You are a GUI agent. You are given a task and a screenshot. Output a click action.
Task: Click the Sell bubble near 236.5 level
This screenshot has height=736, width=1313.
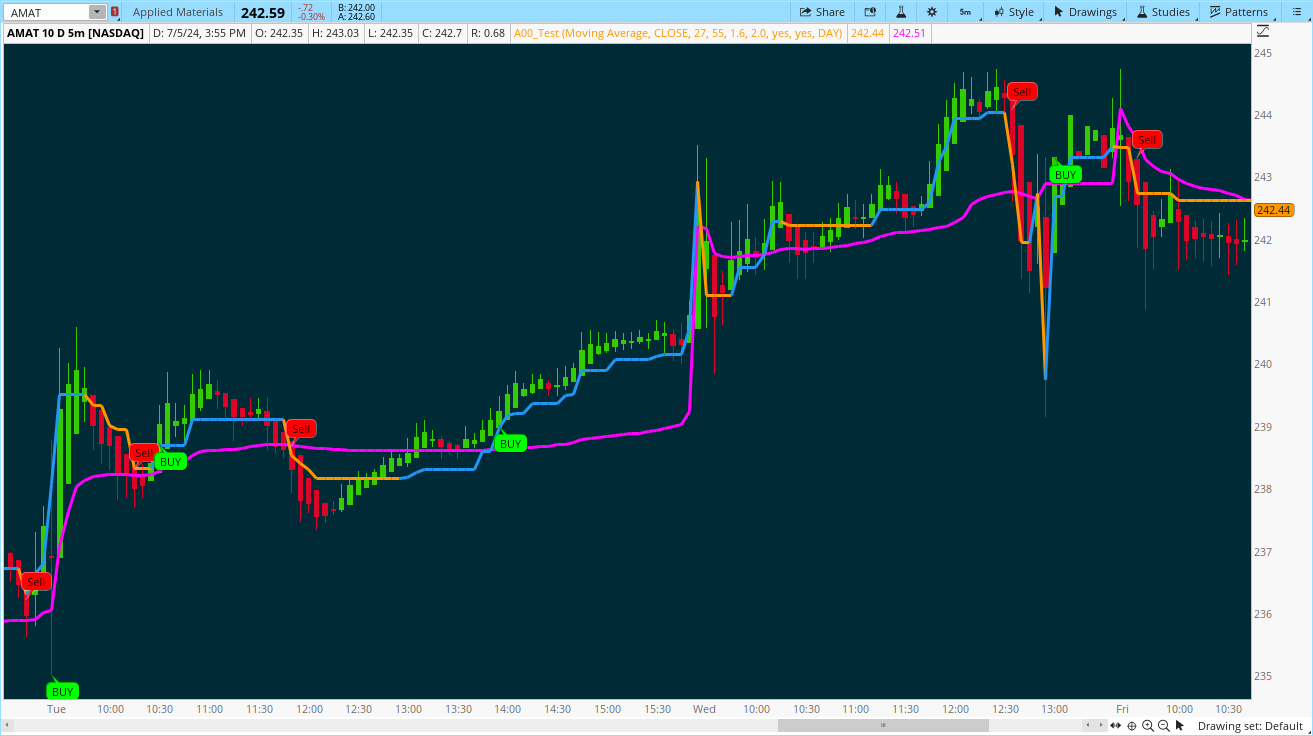click(36, 581)
